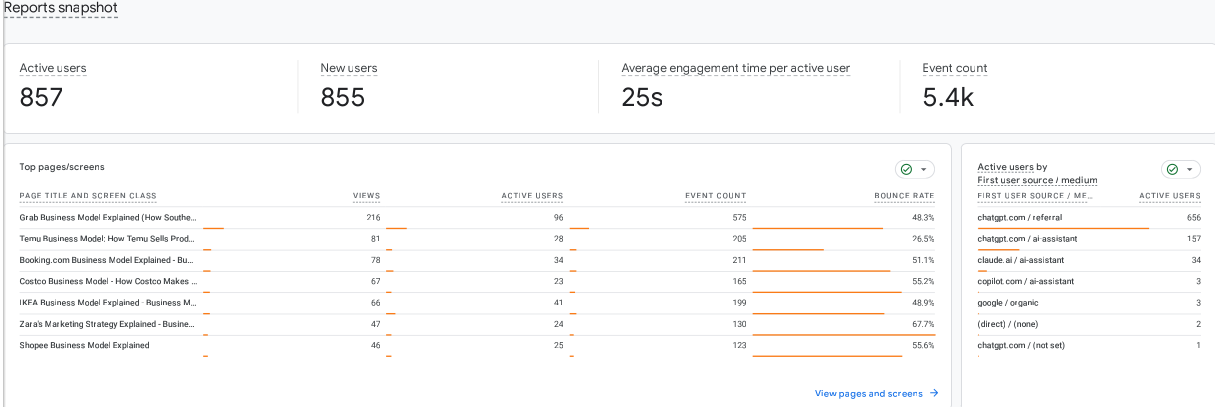
Task: Sort by Active Users column in Top pages
Action: [x=532, y=196]
